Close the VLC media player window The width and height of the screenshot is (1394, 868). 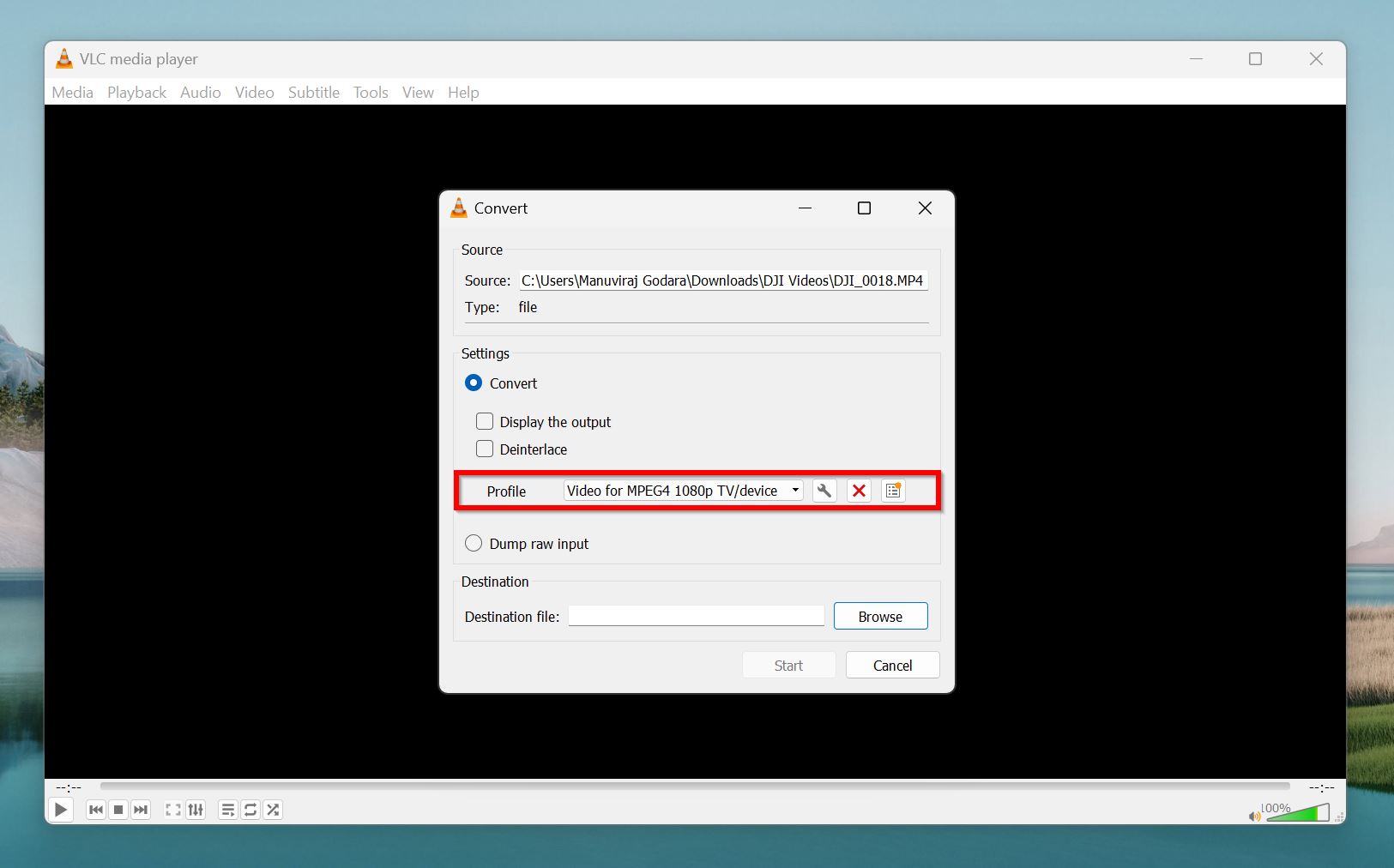[x=1316, y=58]
